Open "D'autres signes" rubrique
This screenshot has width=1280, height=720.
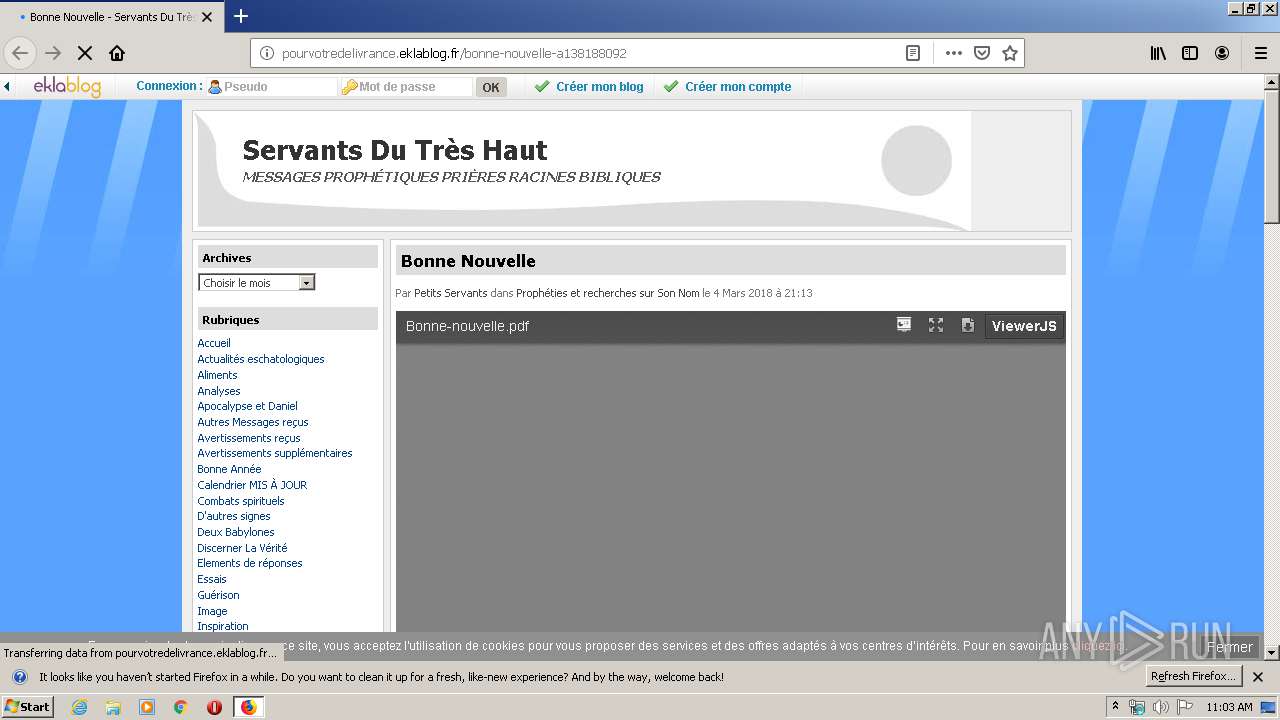click(234, 516)
